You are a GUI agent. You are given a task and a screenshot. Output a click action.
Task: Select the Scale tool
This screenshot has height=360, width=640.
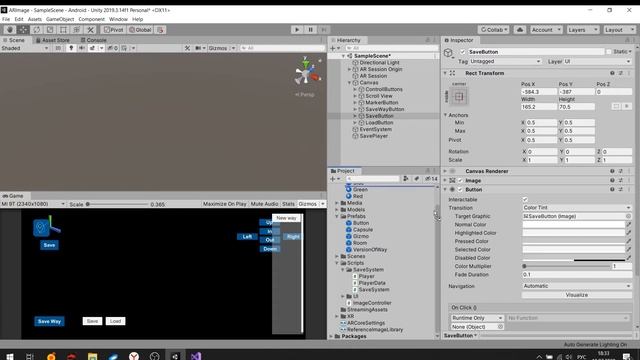(50, 30)
